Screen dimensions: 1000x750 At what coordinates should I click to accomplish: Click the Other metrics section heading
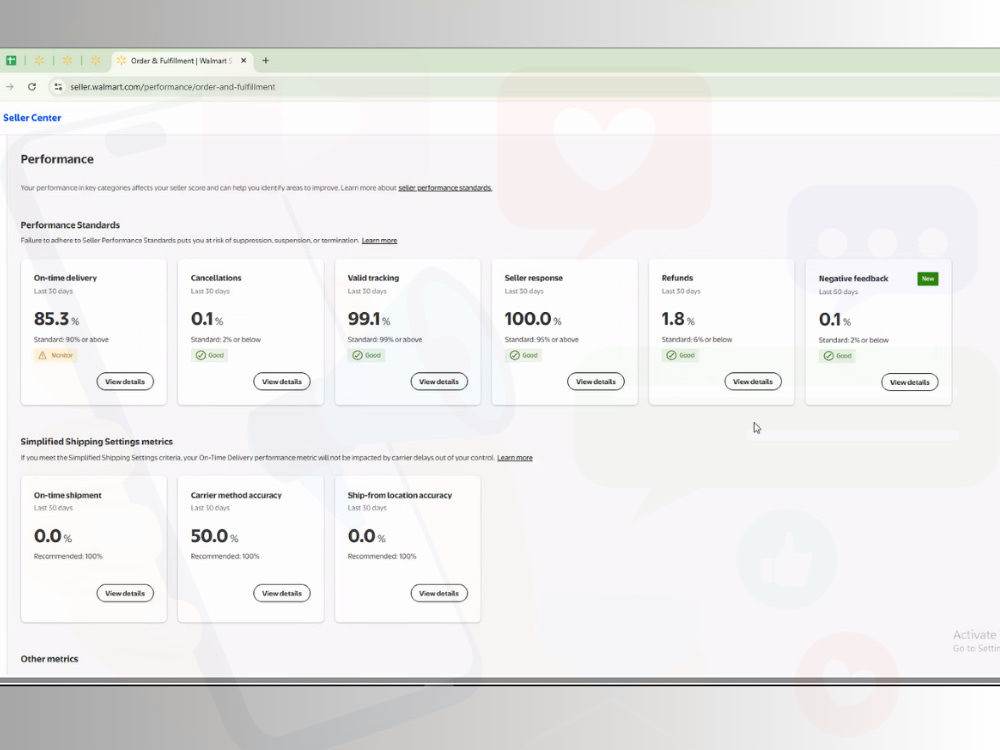click(x=49, y=659)
